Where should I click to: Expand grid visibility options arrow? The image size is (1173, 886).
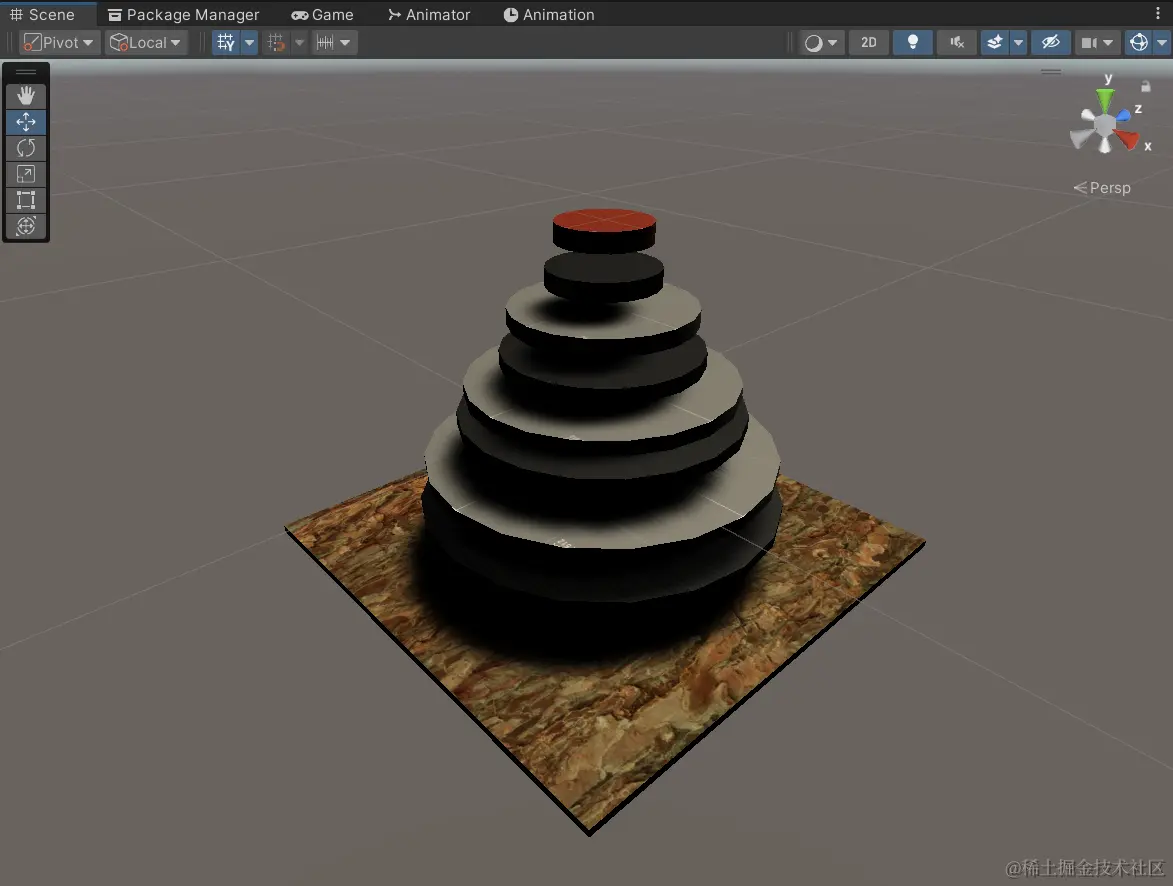(x=250, y=43)
